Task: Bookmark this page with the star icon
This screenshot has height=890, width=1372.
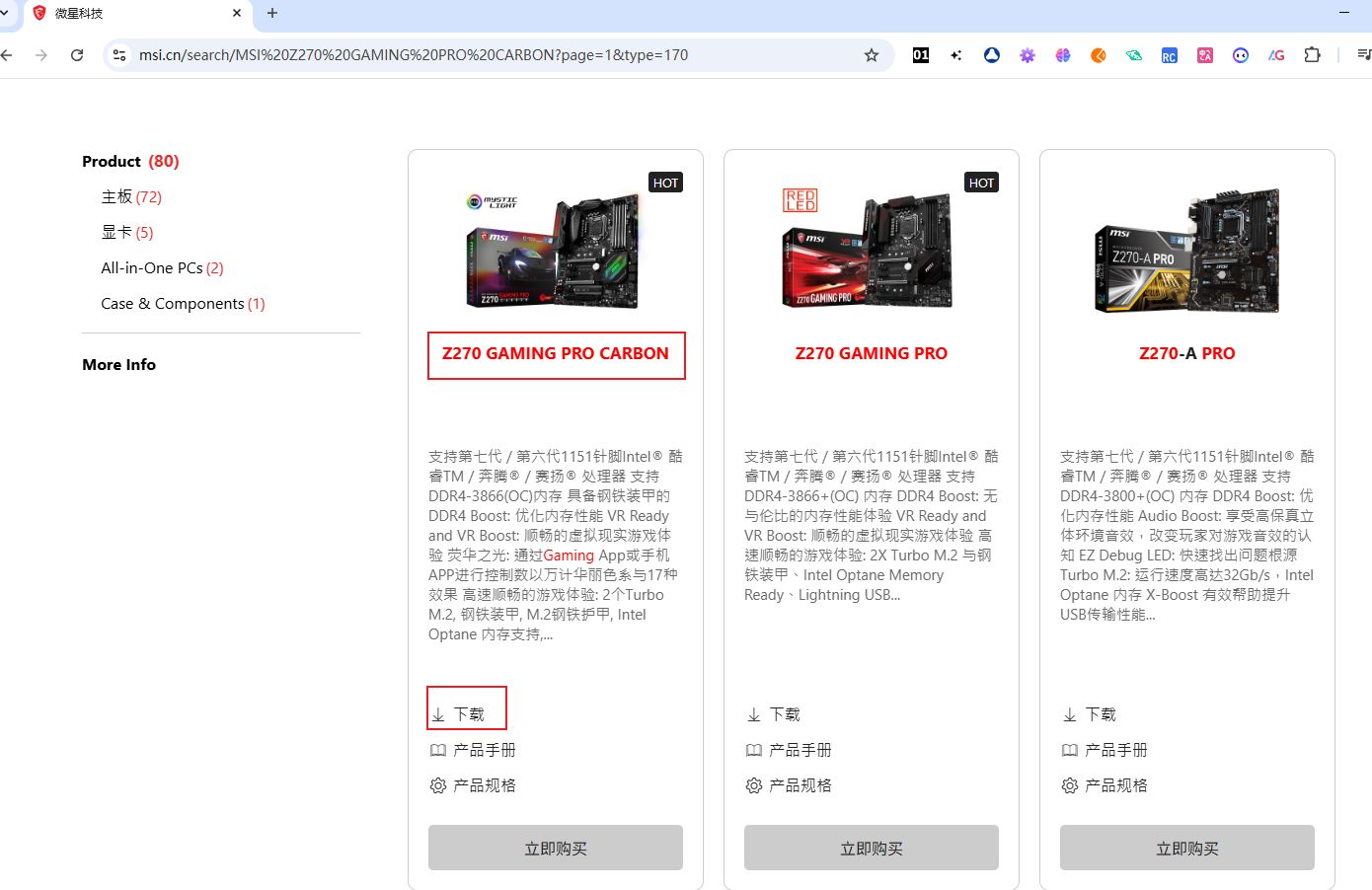Action: 872,55
